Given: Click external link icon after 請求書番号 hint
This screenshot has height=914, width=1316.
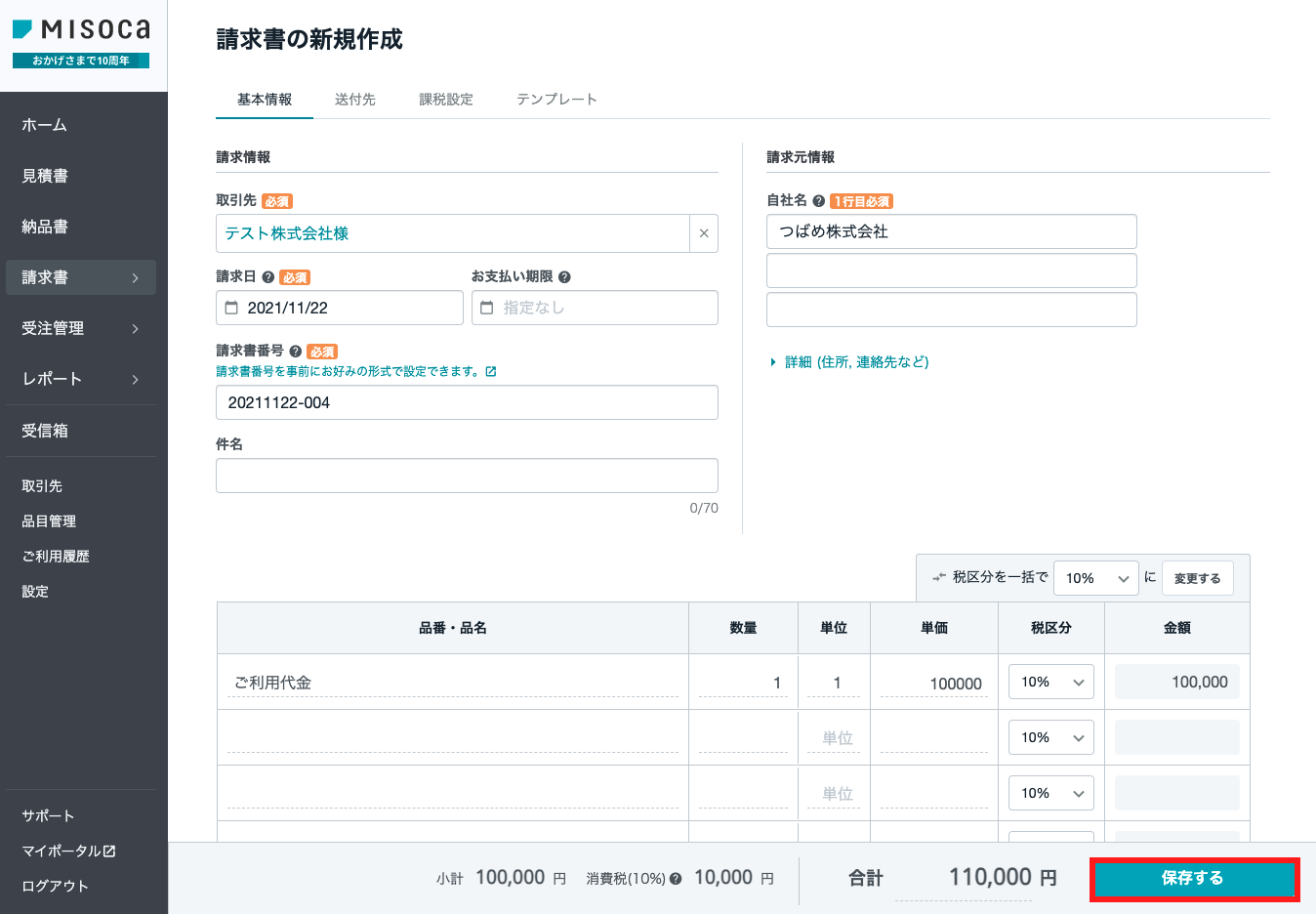Looking at the screenshot, I should point(491,372).
